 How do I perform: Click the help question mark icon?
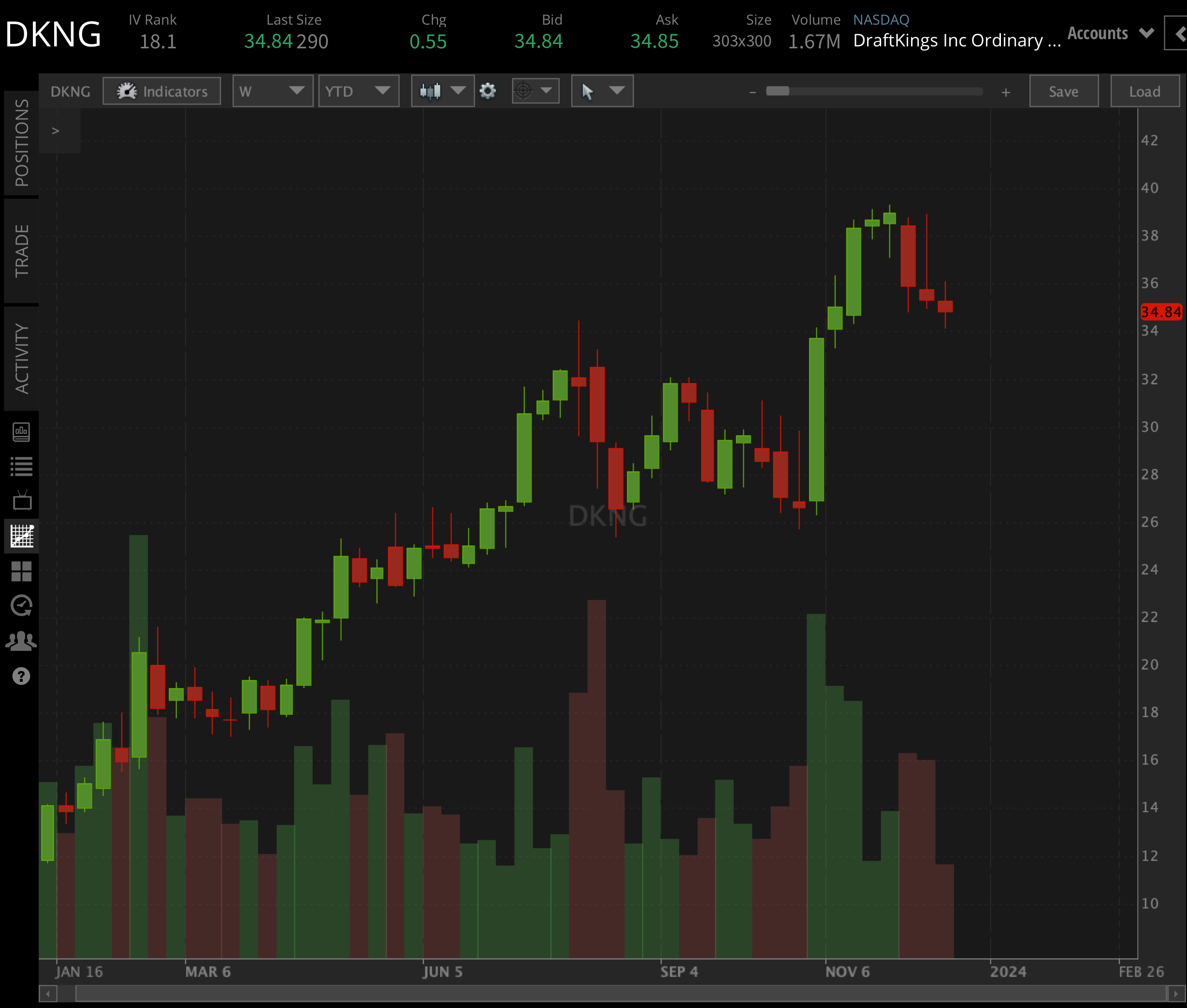coord(21,676)
